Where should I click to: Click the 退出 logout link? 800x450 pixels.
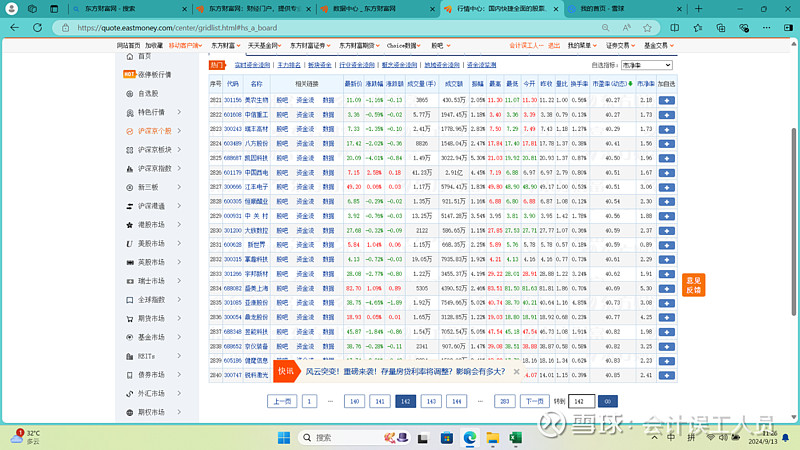coord(554,46)
